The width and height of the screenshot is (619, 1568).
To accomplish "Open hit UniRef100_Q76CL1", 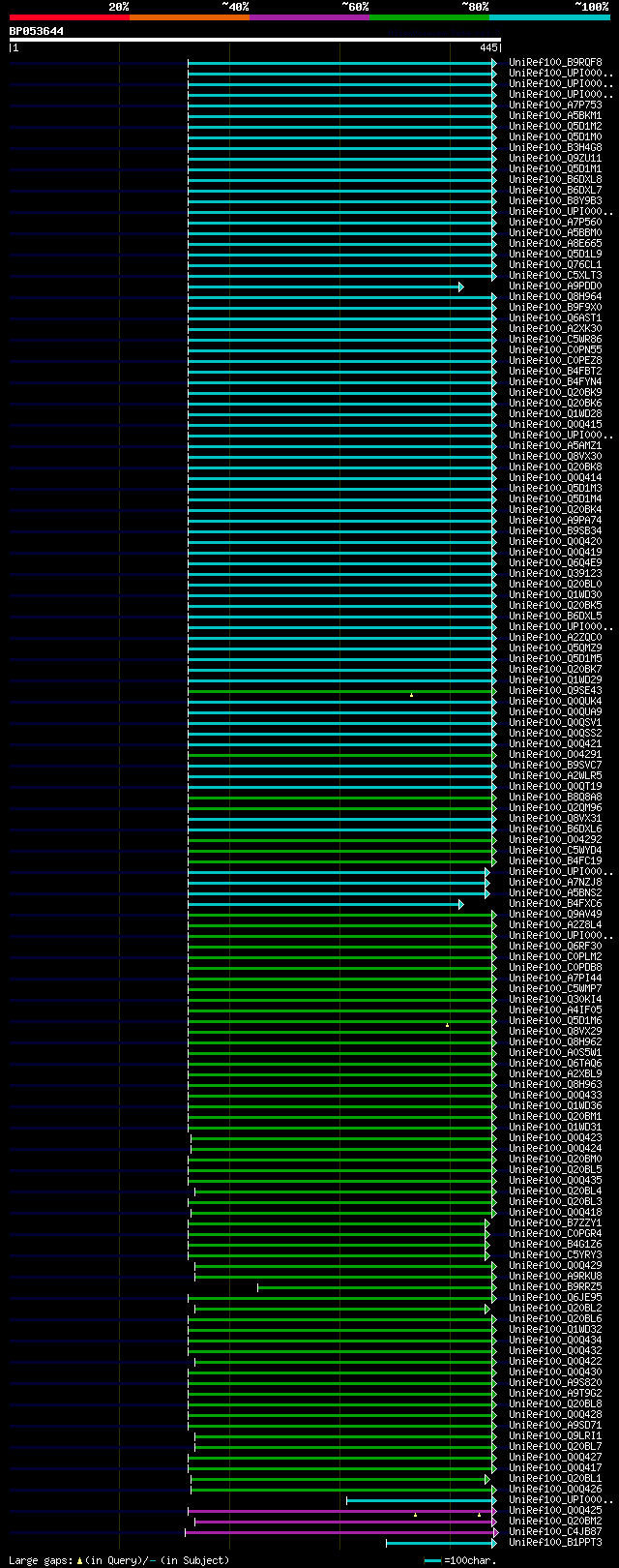I will 555,264.
